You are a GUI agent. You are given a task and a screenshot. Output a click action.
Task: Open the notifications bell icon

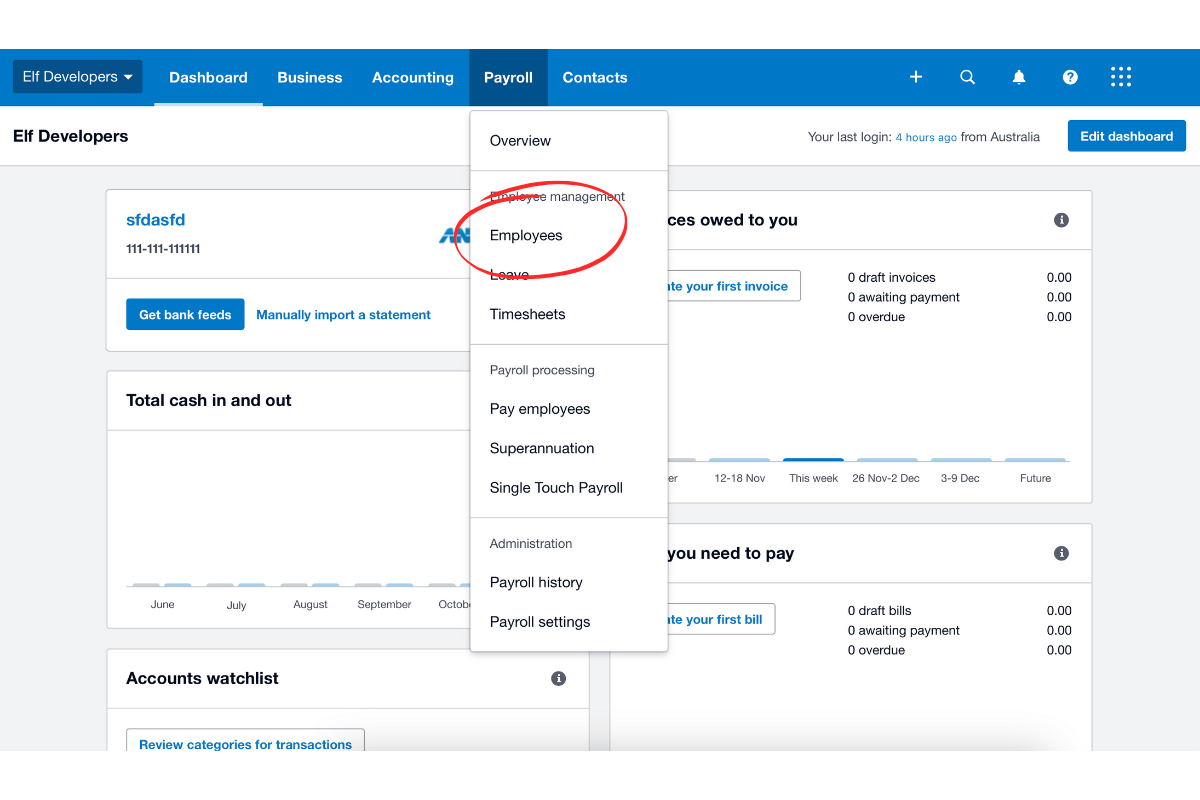(x=1019, y=77)
